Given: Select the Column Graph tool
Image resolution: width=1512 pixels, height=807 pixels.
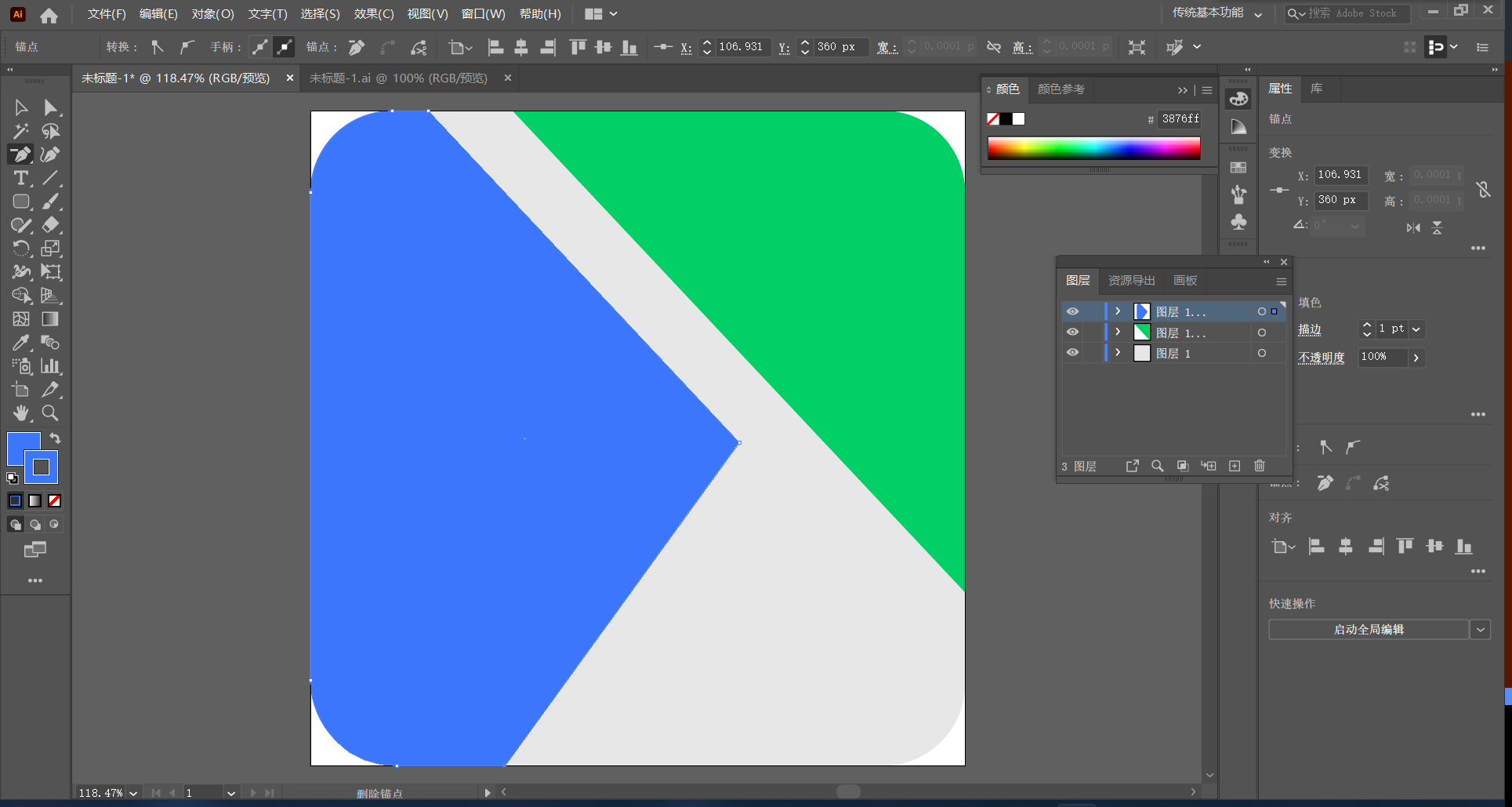Looking at the screenshot, I should point(50,366).
